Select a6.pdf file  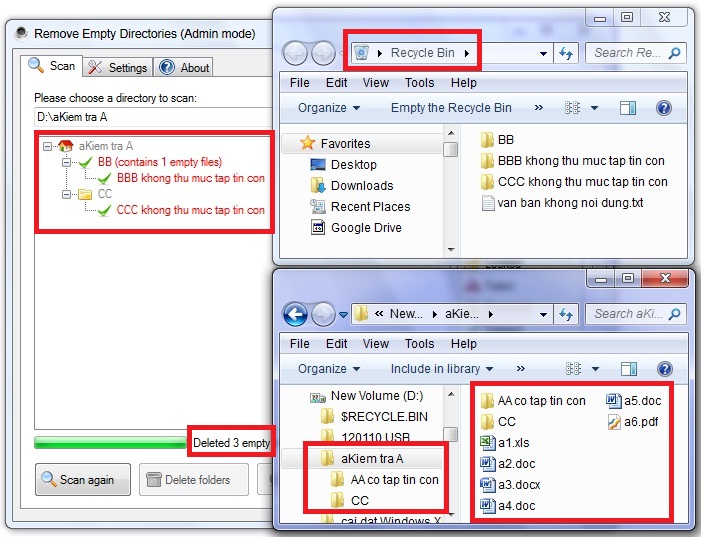633,422
